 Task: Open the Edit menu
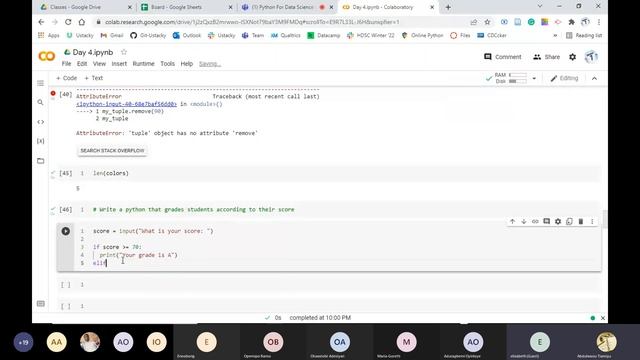click(x=82, y=64)
